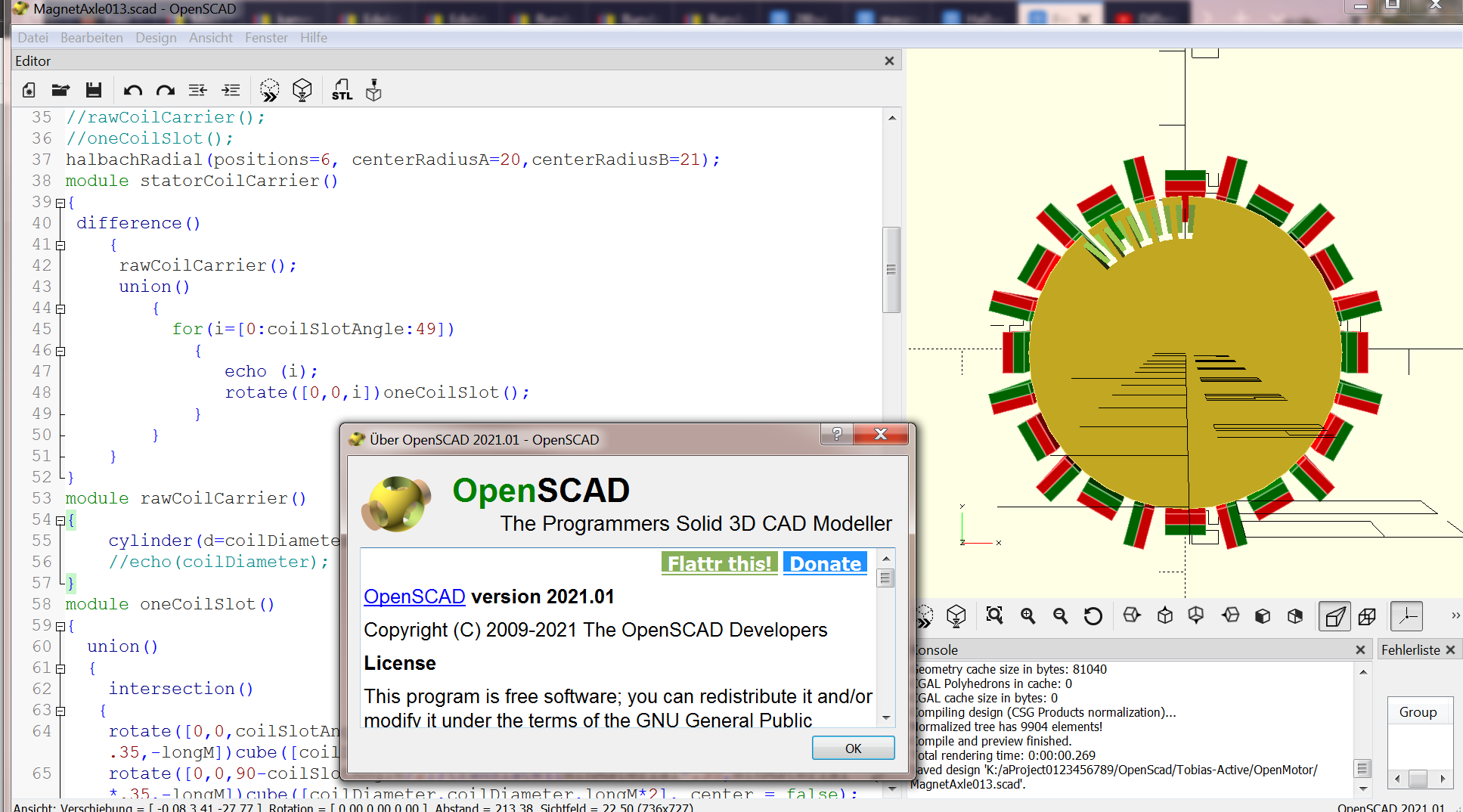Click the editor vertical scrollbar thumb
This screenshot has width=1463, height=812.
click(x=891, y=270)
